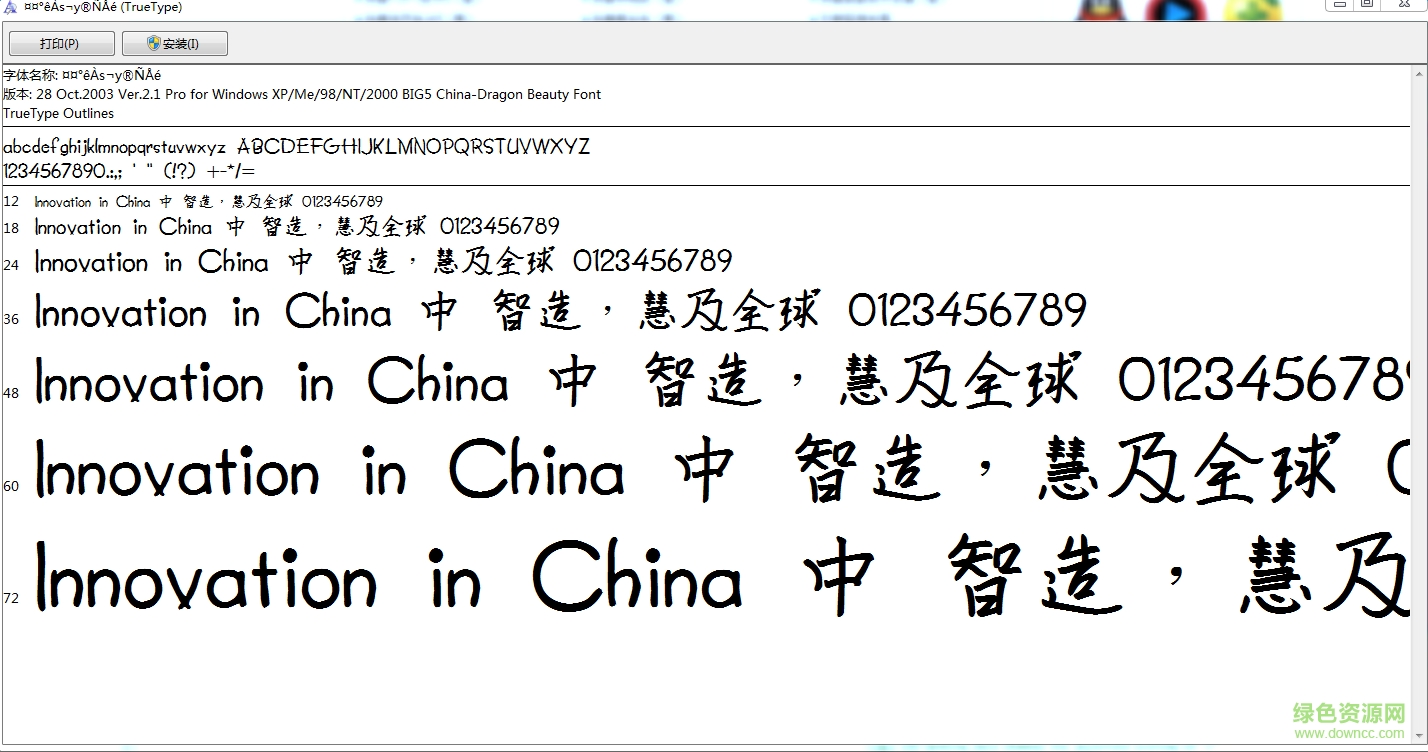Click the blue play-arrow desktop icon
This screenshot has width=1428, height=752.
tap(1176, 12)
